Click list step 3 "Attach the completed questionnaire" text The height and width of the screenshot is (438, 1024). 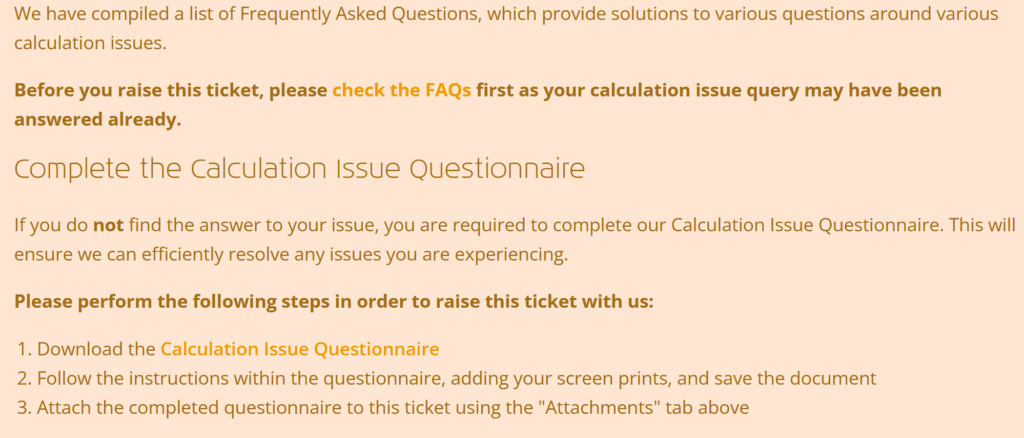pos(163,408)
